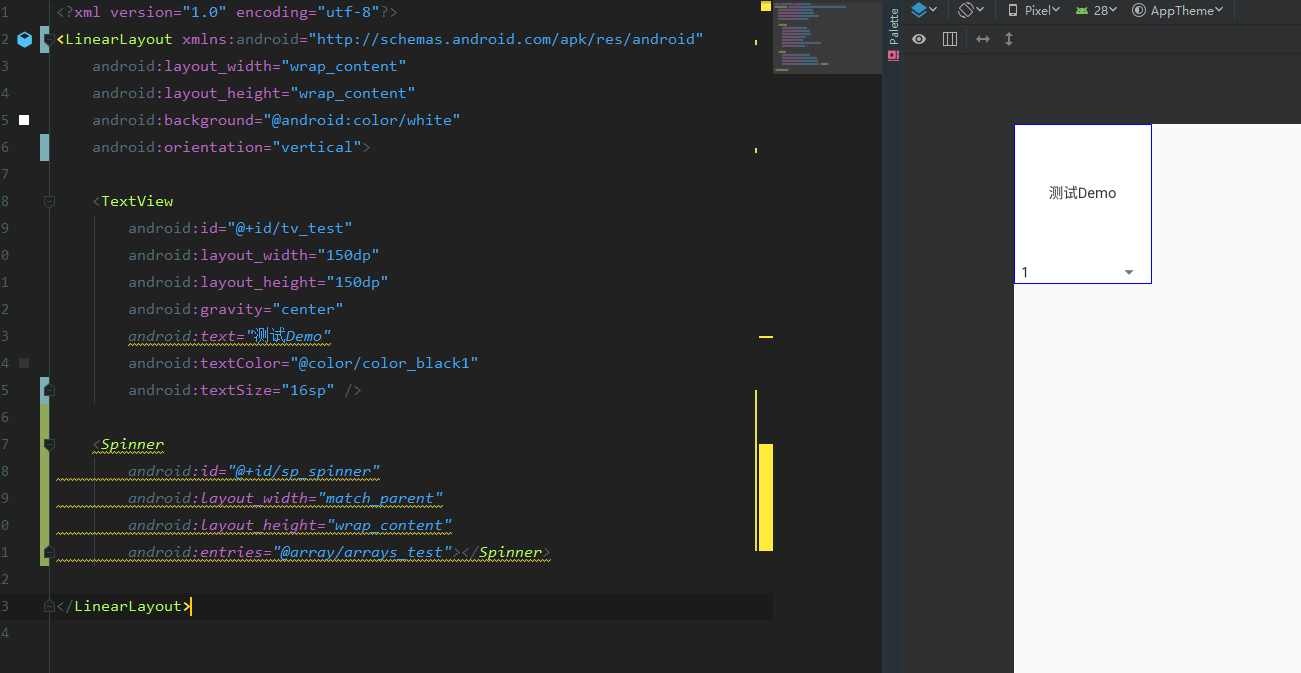Viewport: 1301px width, 673px height.
Task: Click the gray color preview beside textColor attribute
Action: pos(24,362)
